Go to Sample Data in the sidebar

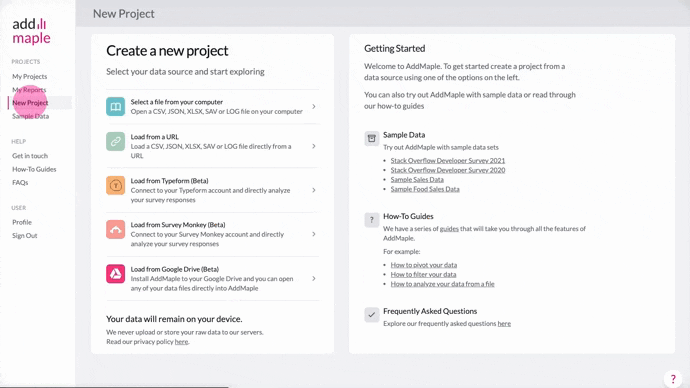click(x=30, y=116)
